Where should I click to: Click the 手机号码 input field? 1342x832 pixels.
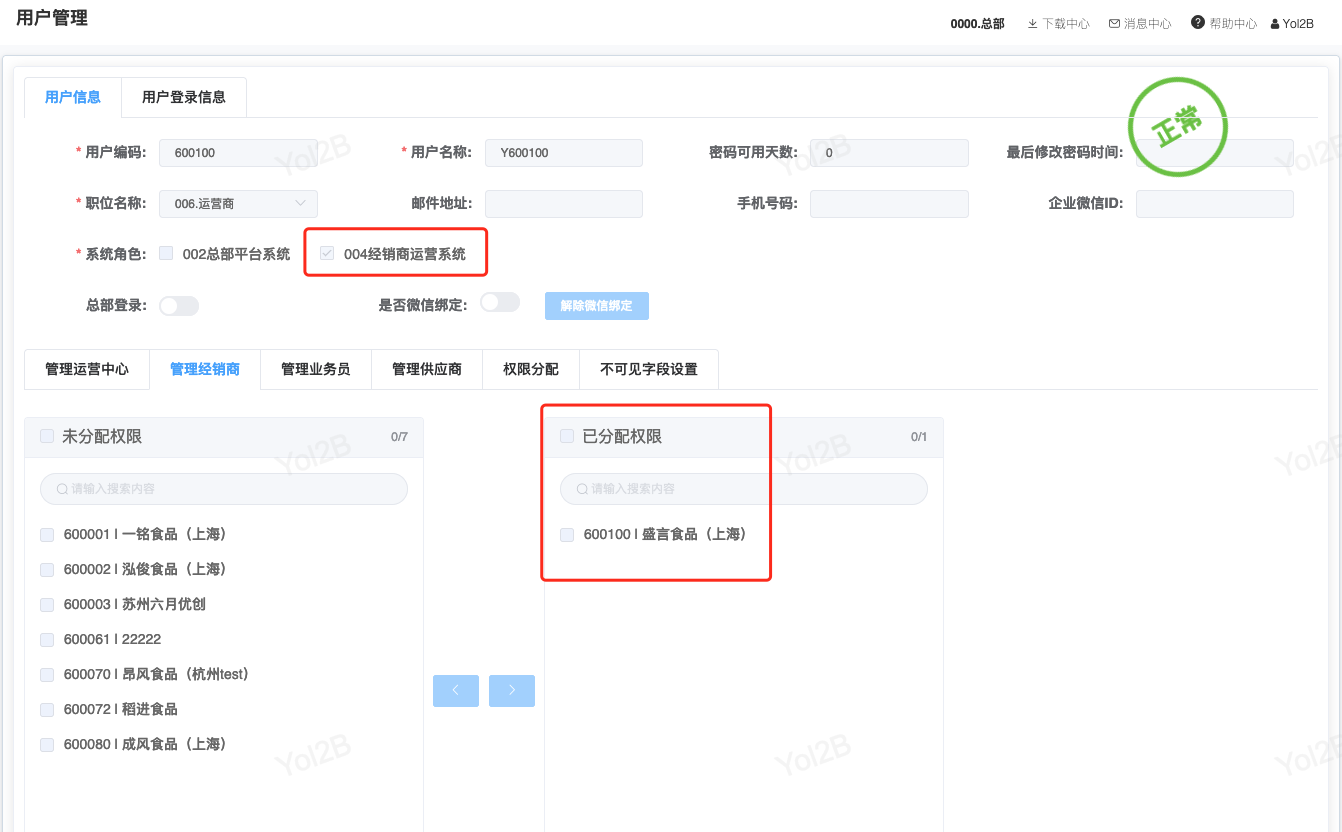click(x=889, y=204)
